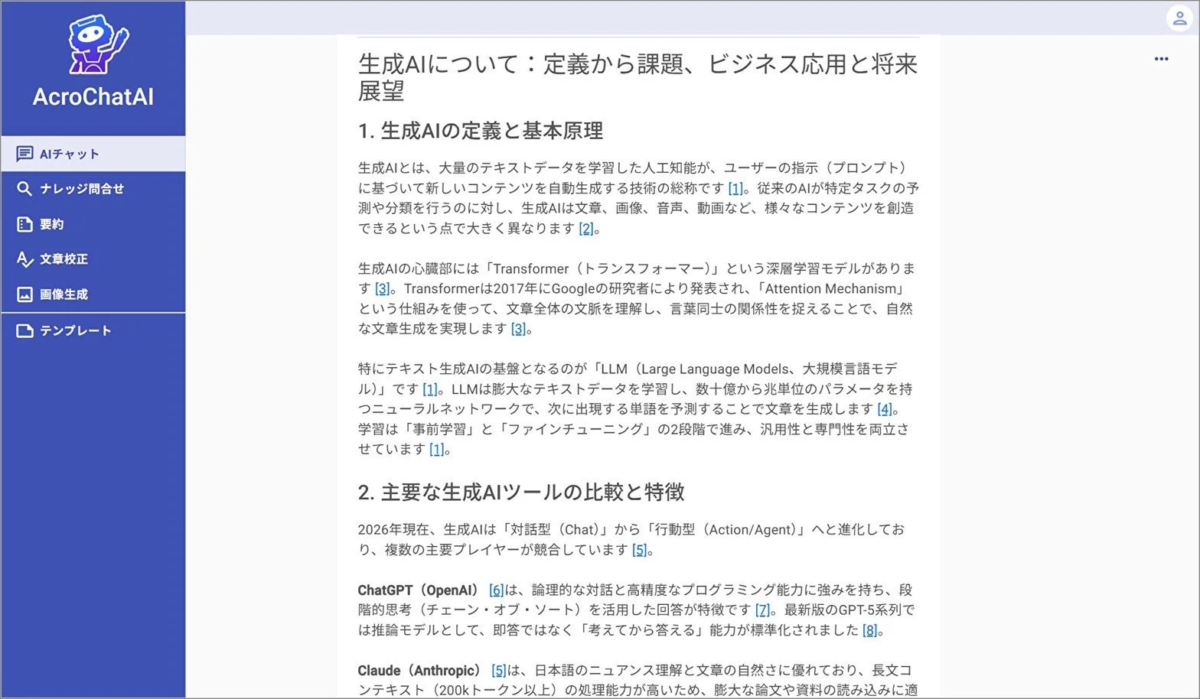1200x699 pixels.
Task: Switch to the AIチャット sidebar tab
Action: click(62, 153)
